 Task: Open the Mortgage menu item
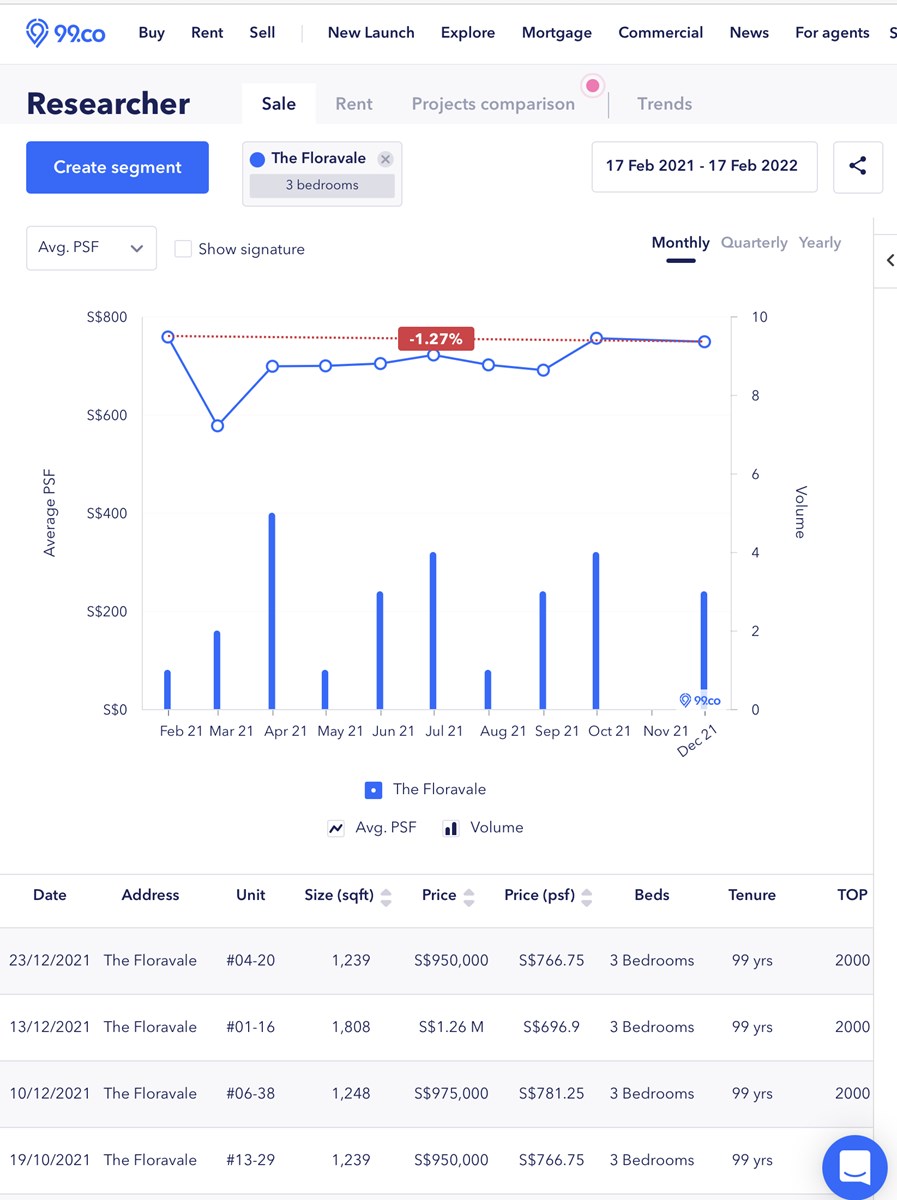pyautogui.click(x=557, y=33)
